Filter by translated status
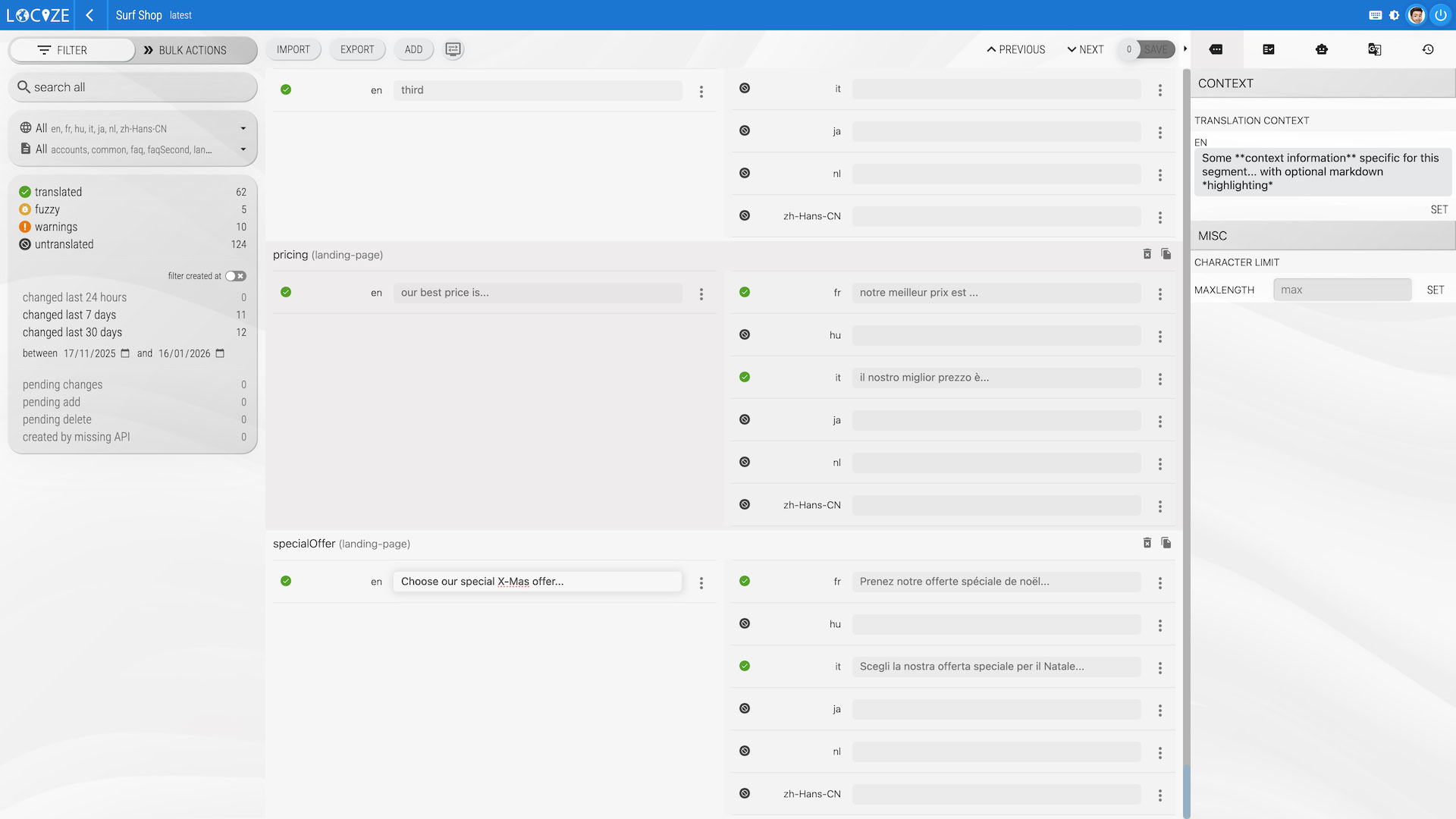The width and height of the screenshot is (1456, 819). (58, 192)
